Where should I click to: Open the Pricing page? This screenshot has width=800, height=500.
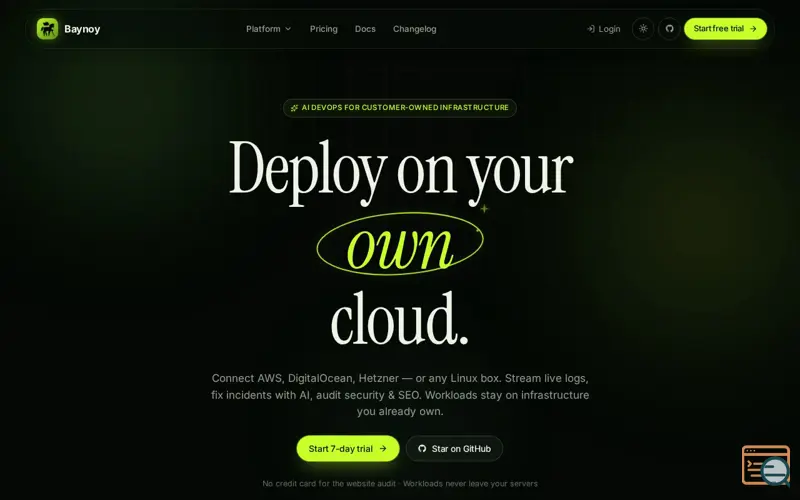(323, 29)
